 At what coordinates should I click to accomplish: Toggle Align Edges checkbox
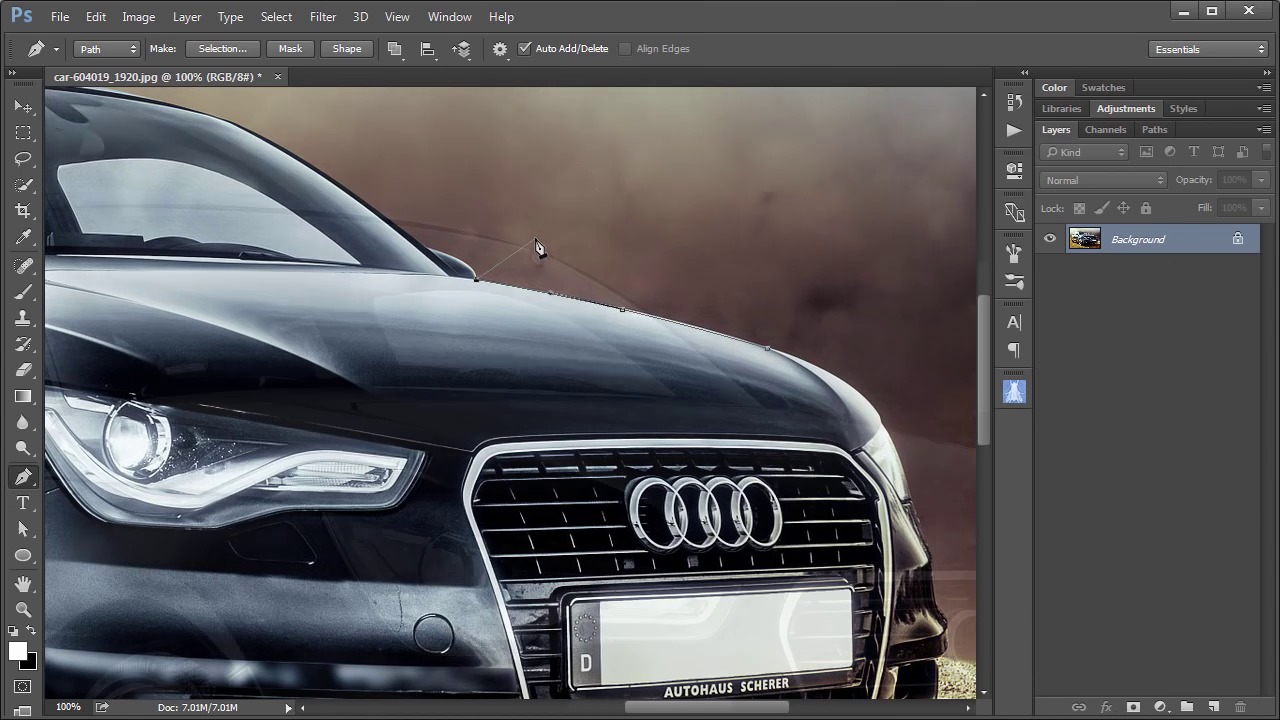pyautogui.click(x=626, y=48)
